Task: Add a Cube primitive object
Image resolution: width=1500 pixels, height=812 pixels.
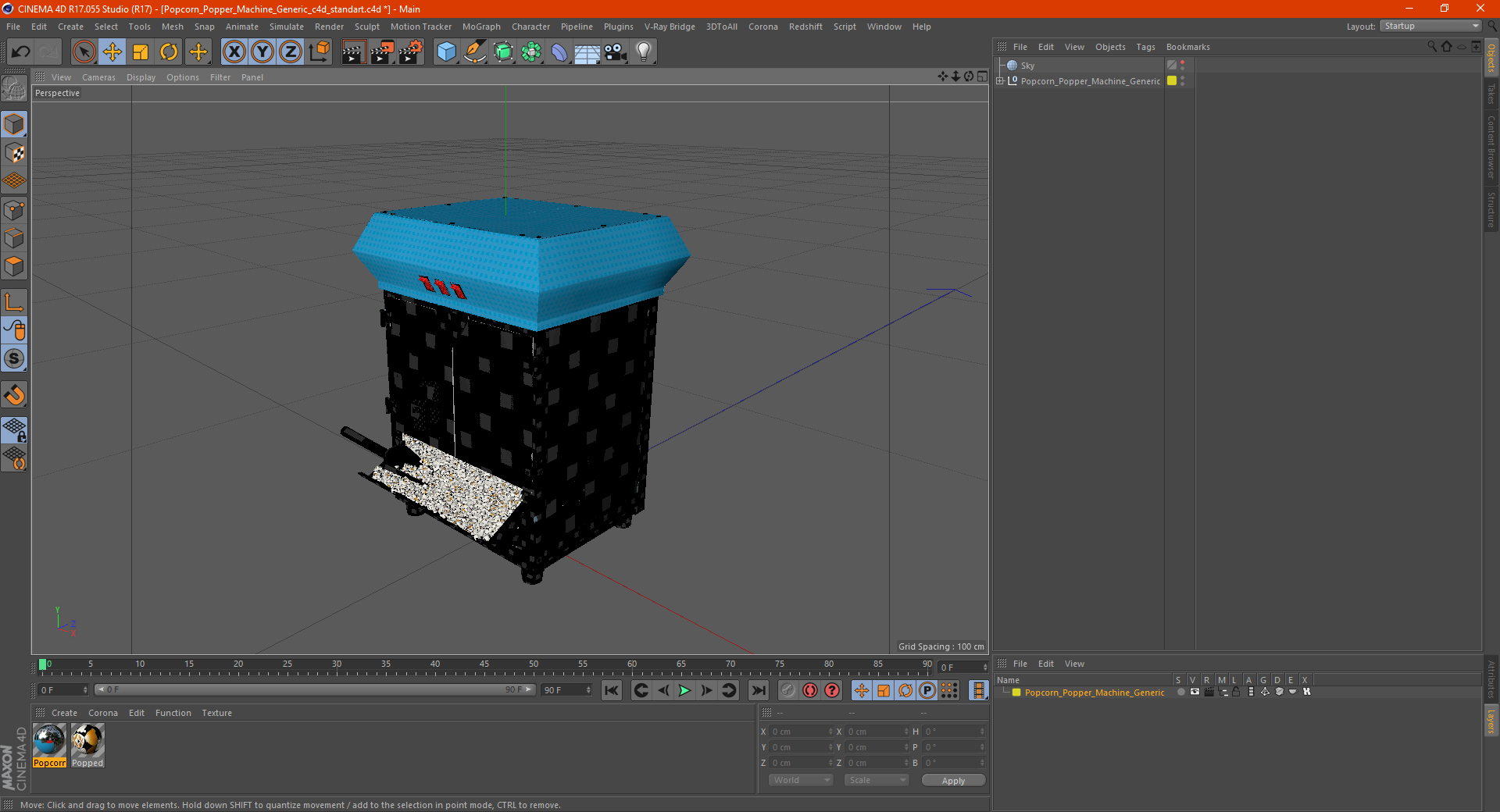Action: [x=446, y=52]
